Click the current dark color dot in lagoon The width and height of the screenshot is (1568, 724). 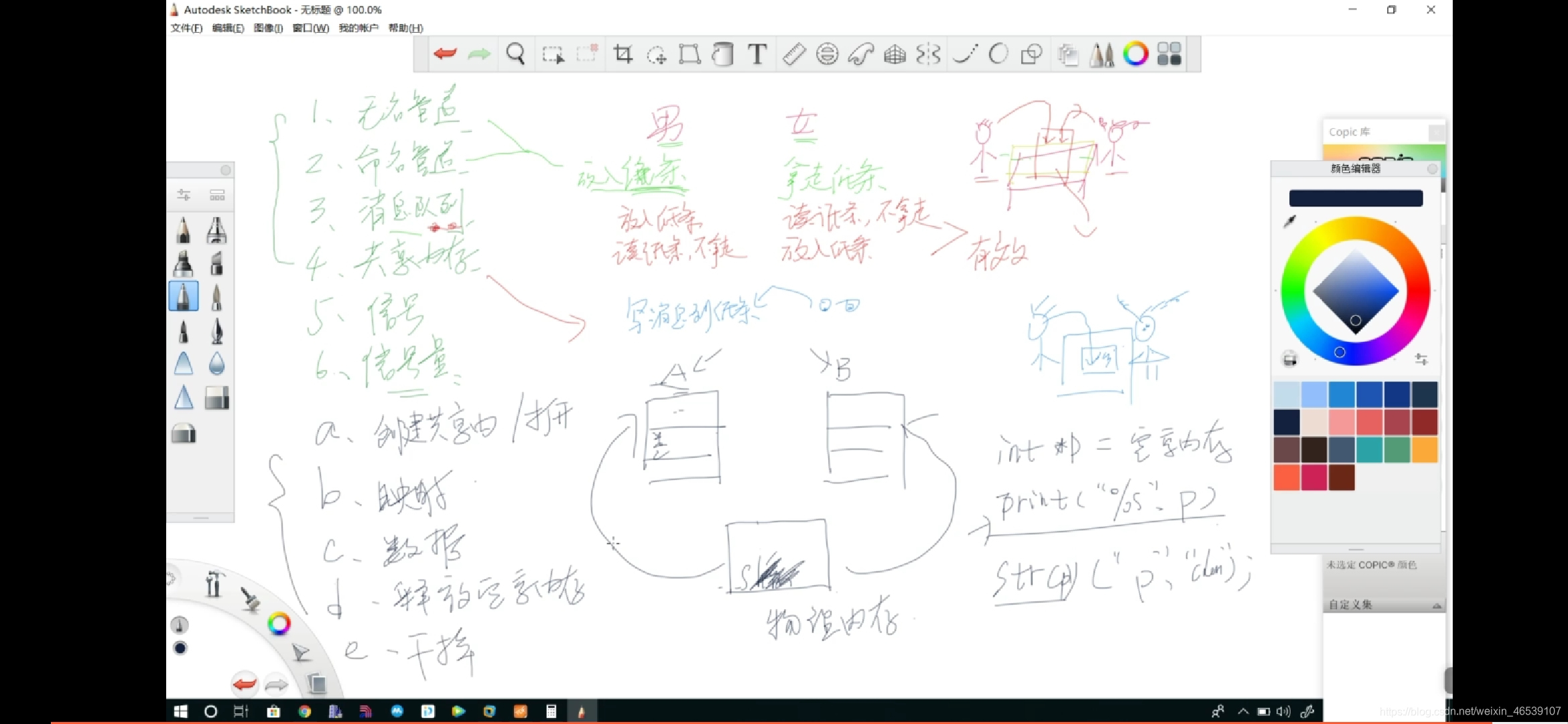(x=180, y=648)
